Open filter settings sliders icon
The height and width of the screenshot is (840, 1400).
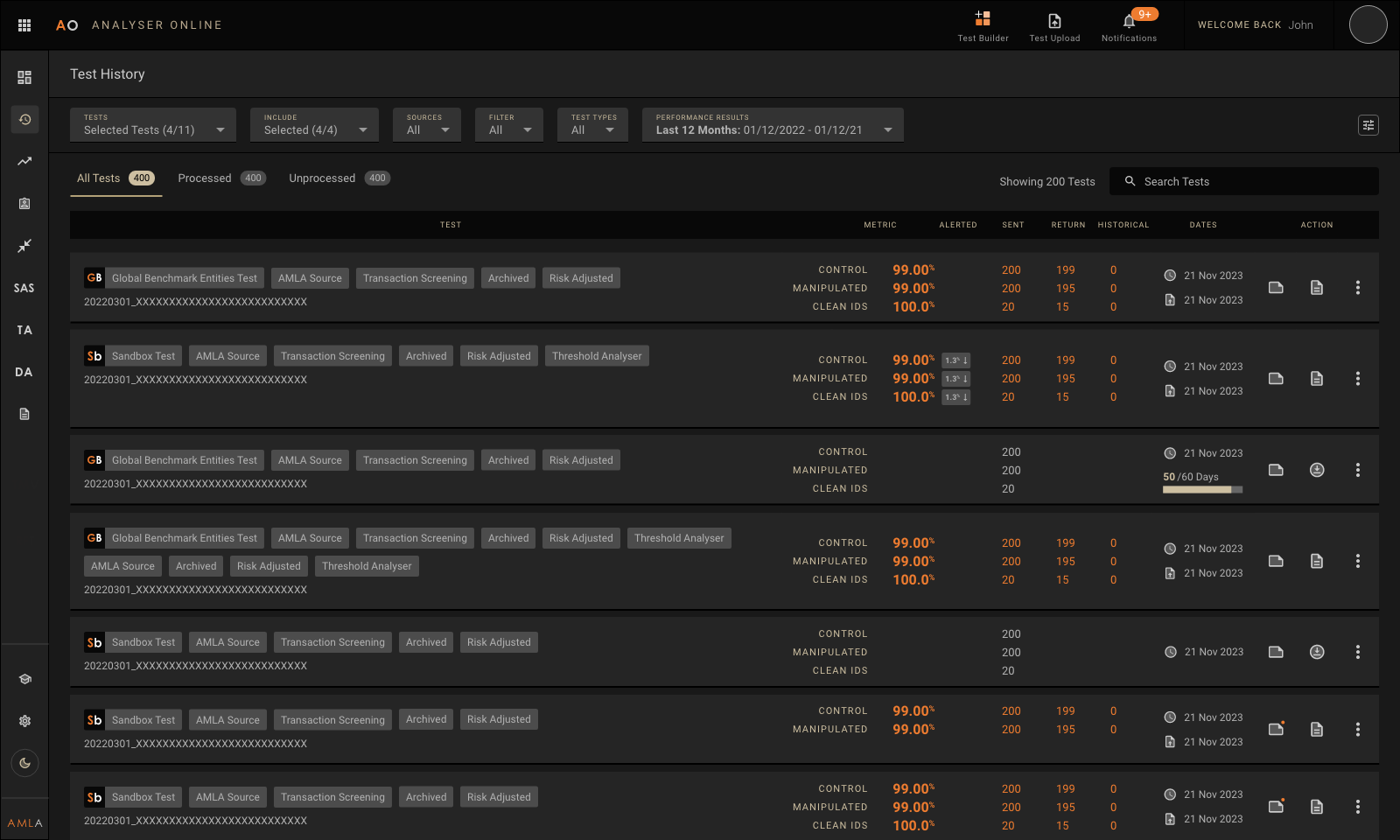pos(1368,125)
